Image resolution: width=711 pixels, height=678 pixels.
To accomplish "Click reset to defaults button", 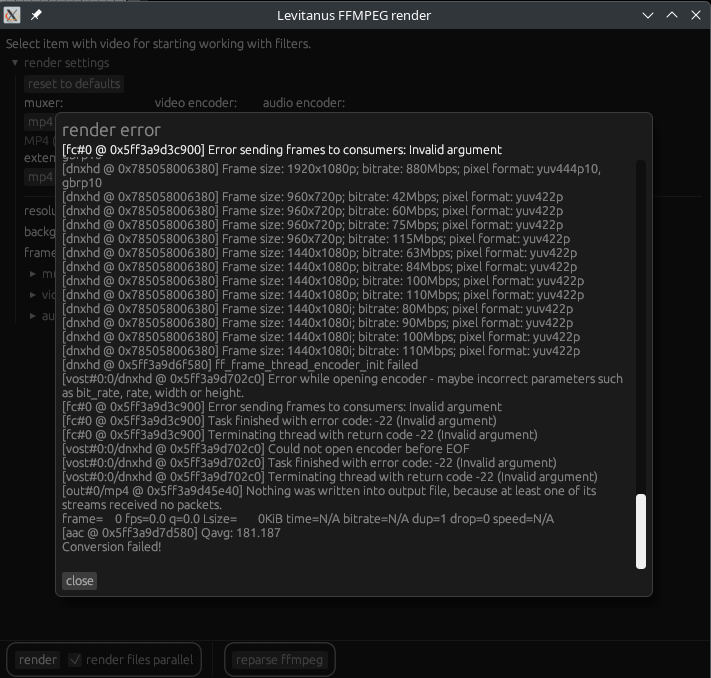I will [x=74, y=84].
